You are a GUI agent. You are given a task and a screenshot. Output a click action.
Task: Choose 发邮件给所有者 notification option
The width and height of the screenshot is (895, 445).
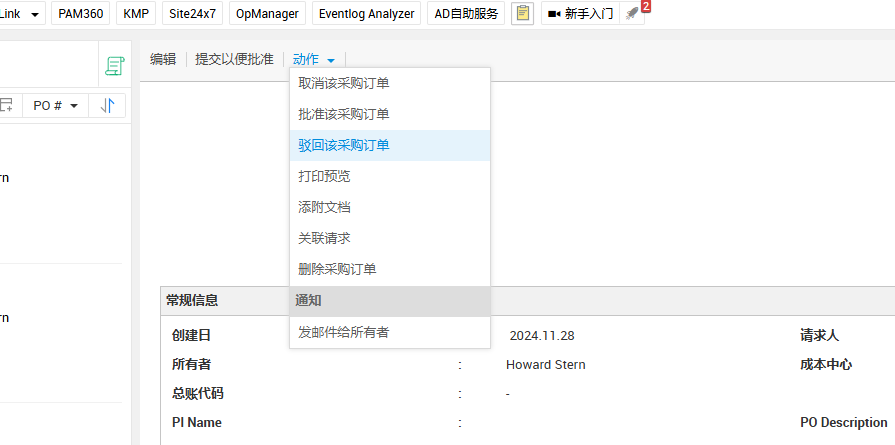pos(344,332)
